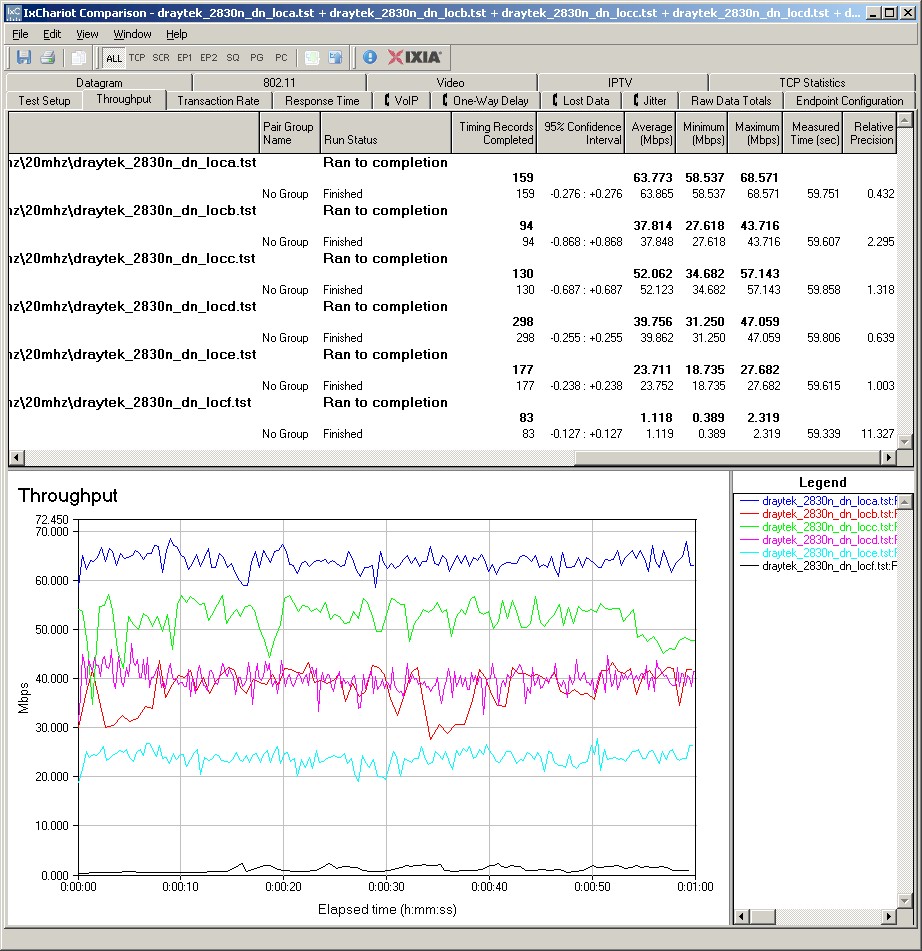The width and height of the screenshot is (922, 951).
Task: Switch to the TCP Statistics tab
Action: 812,82
